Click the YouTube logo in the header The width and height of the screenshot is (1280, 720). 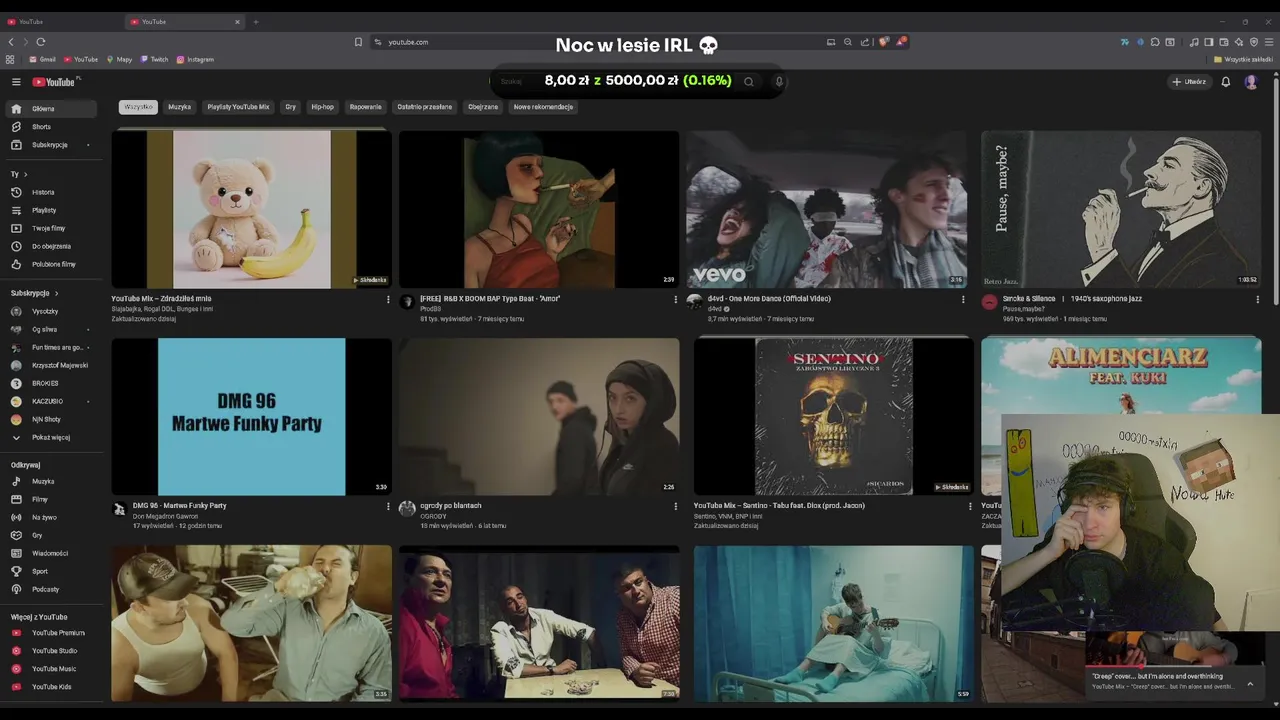[53, 82]
